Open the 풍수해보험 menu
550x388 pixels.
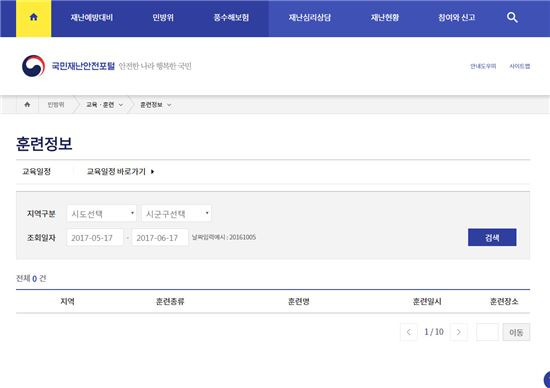[x=232, y=18]
